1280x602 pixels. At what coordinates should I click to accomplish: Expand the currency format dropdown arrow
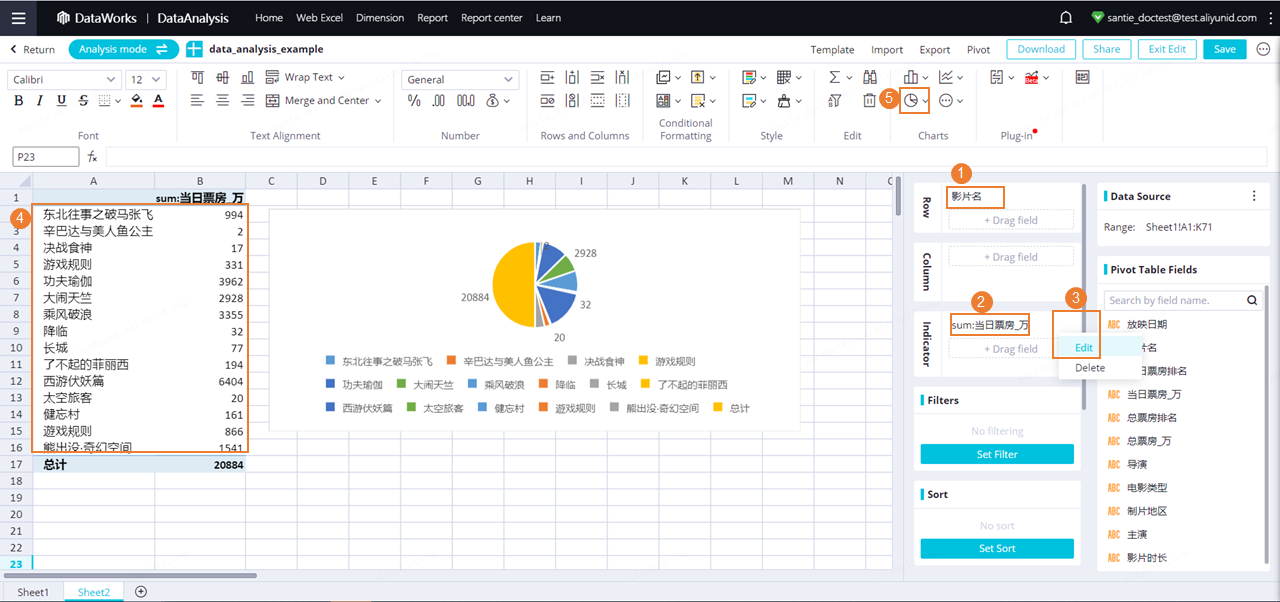pos(505,100)
